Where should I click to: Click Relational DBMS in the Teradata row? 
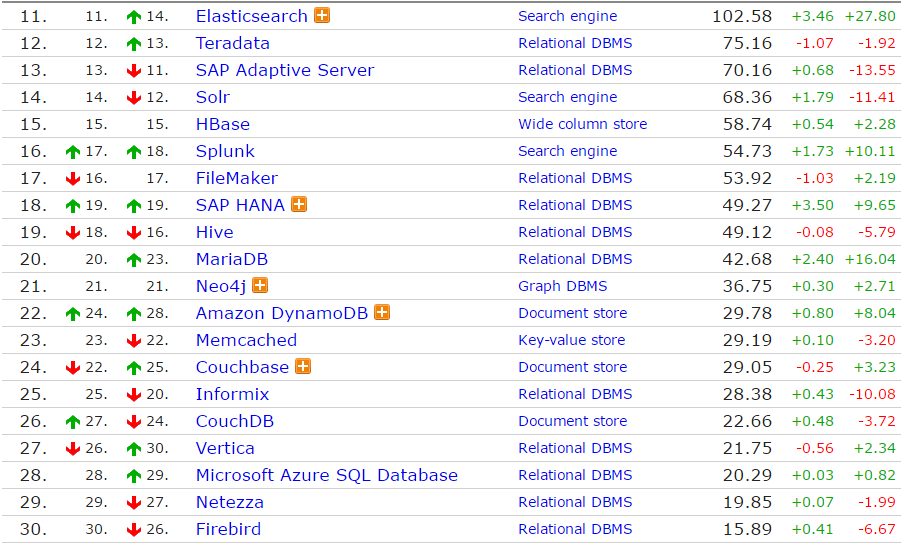[575, 43]
